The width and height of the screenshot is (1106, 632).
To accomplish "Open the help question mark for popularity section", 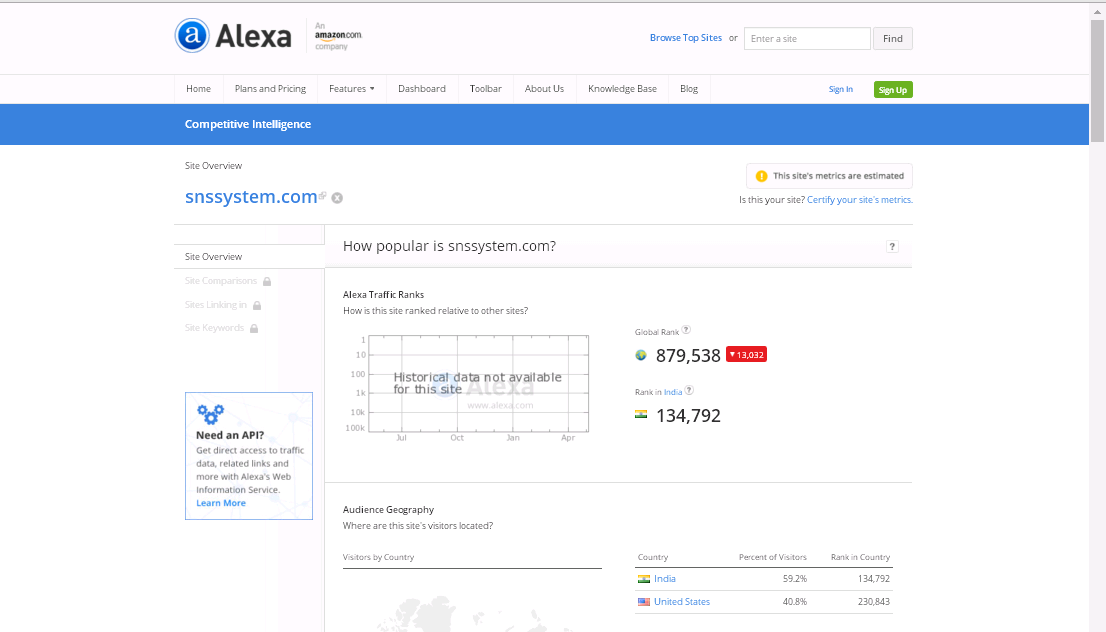I will tap(892, 247).
